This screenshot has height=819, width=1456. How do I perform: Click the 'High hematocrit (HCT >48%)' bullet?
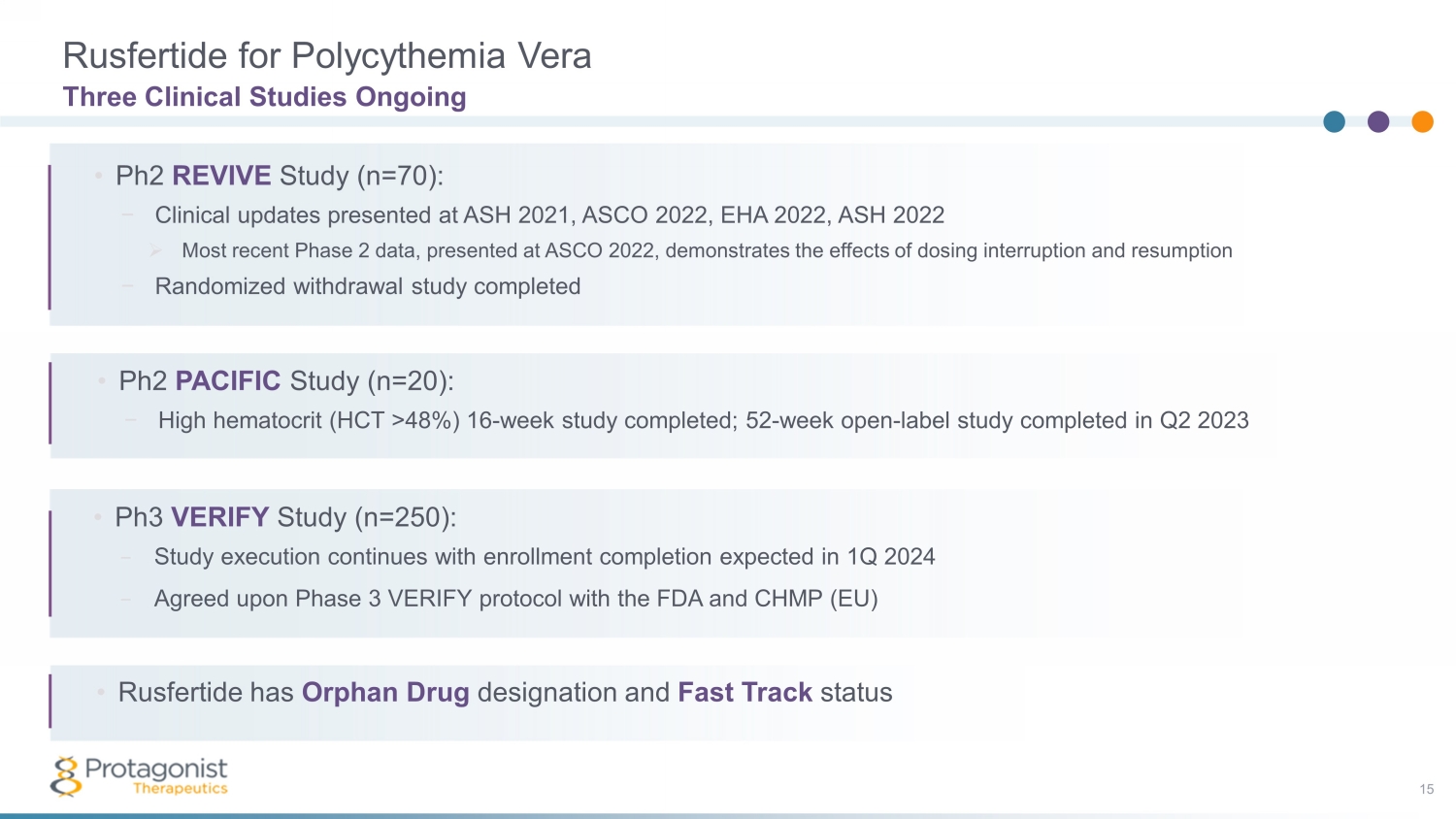click(x=703, y=421)
